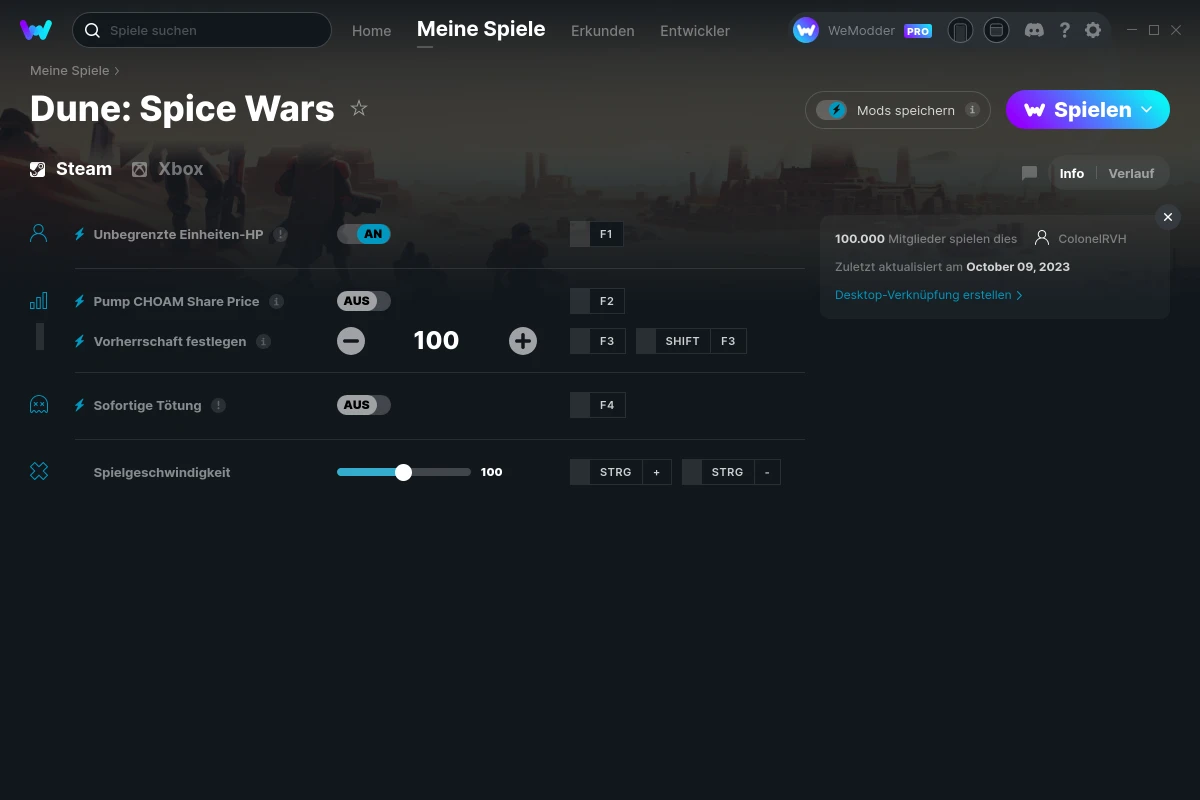Click the second header control icon

996,30
